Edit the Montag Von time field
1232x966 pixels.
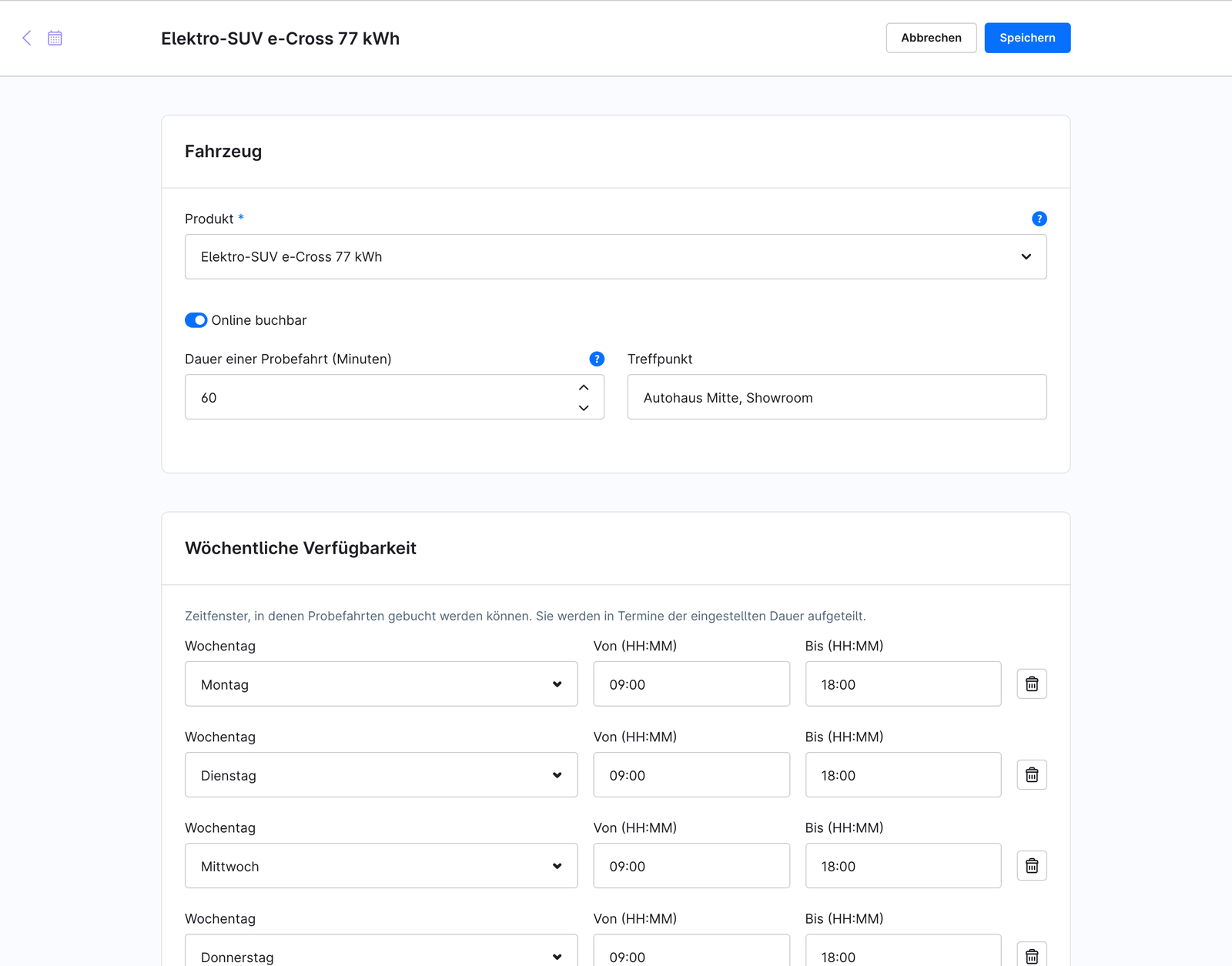(x=691, y=684)
